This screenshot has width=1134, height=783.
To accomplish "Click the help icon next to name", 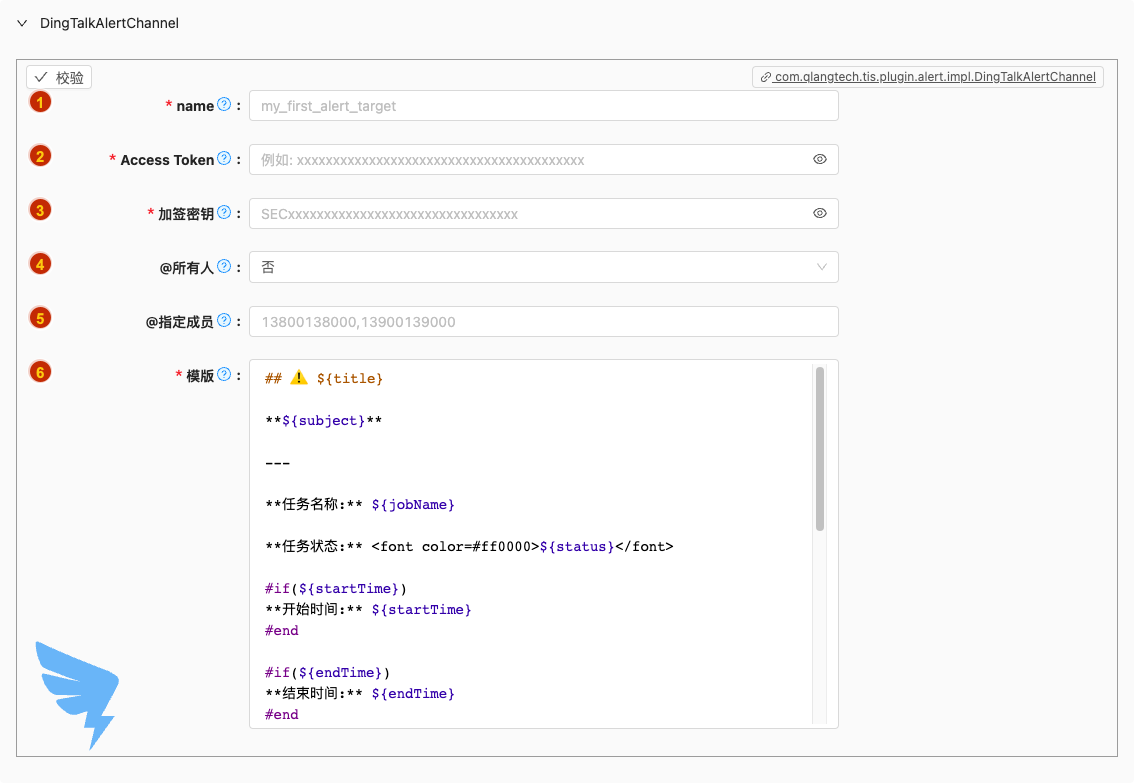I will [224, 105].
